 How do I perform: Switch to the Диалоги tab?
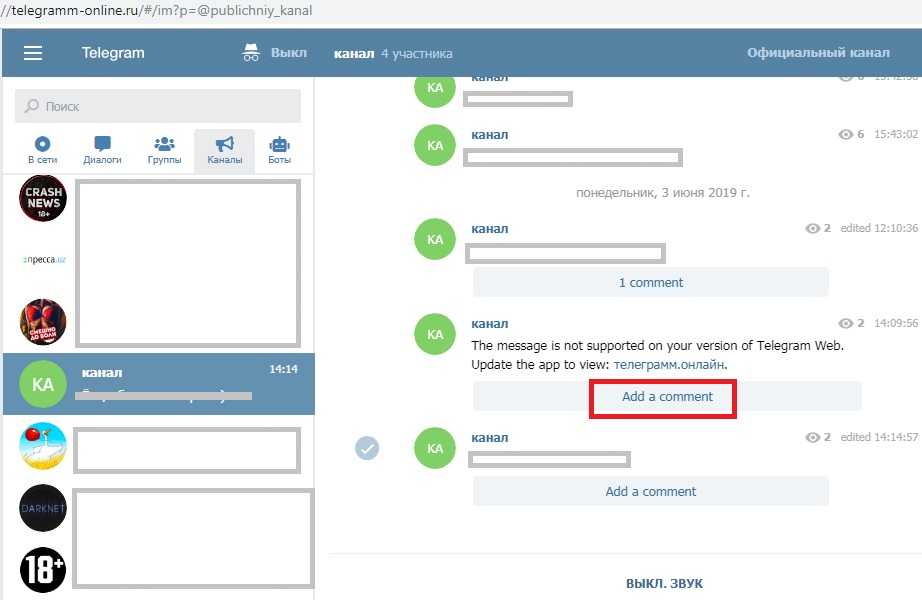[x=102, y=151]
